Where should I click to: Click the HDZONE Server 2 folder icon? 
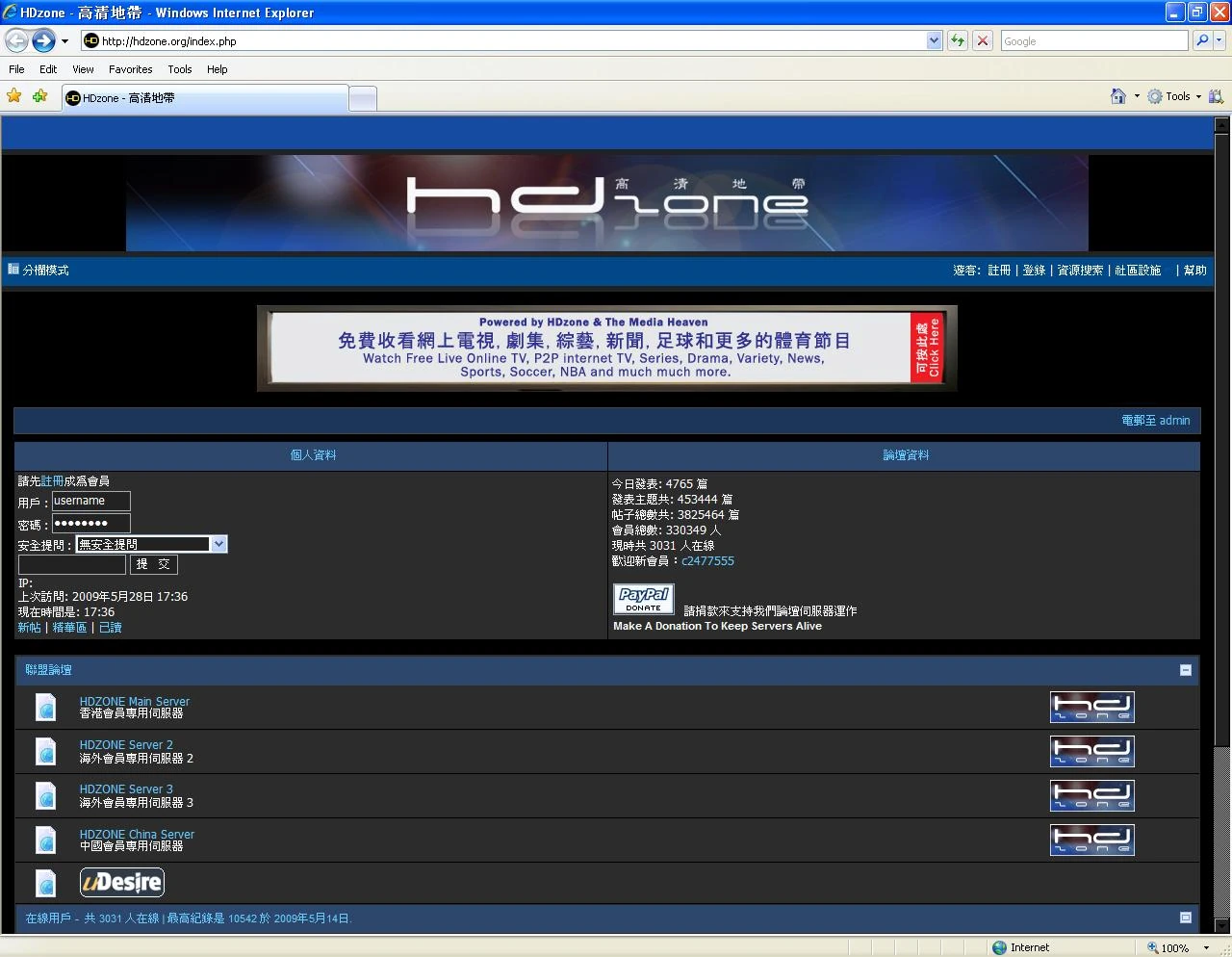[45, 751]
